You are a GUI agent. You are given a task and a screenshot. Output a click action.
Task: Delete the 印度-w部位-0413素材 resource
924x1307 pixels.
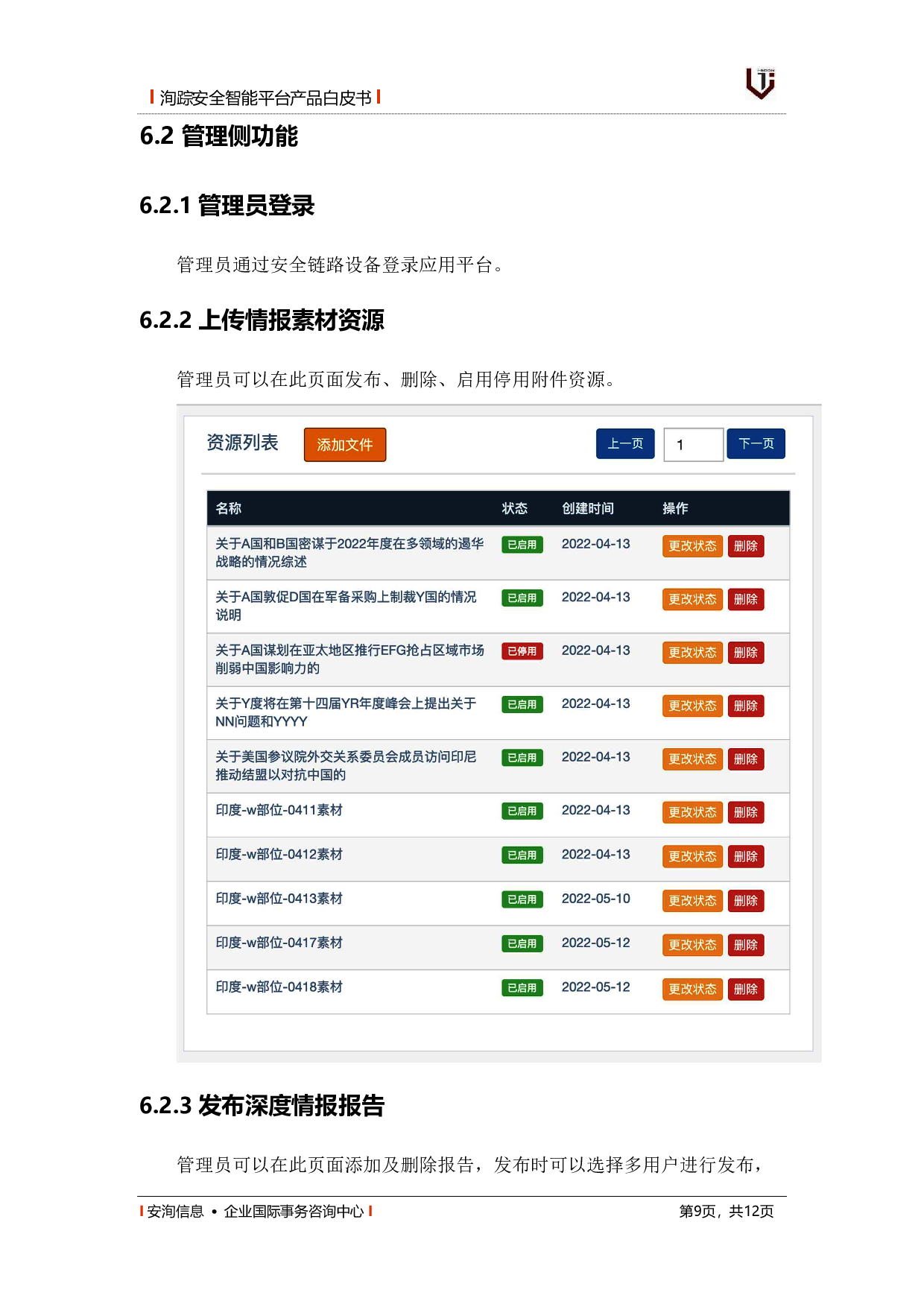click(745, 901)
